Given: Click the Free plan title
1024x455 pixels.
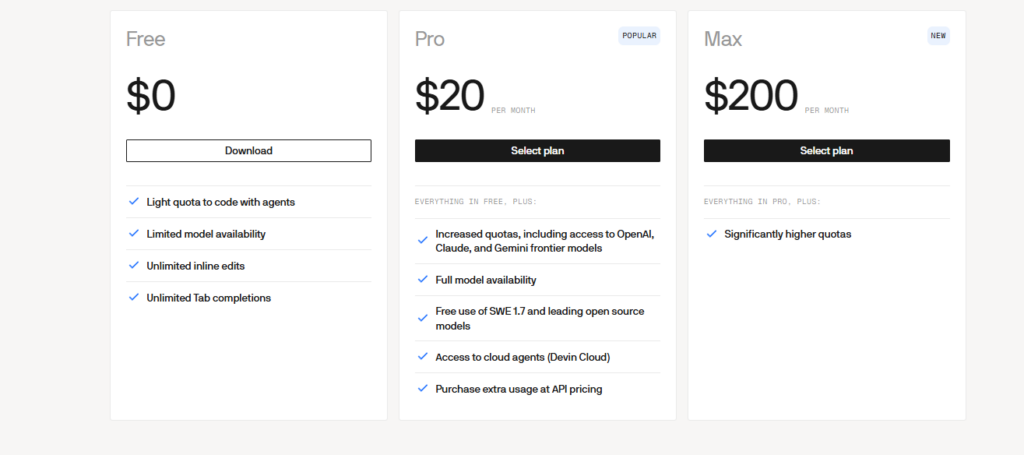Looking at the screenshot, I should tap(146, 39).
